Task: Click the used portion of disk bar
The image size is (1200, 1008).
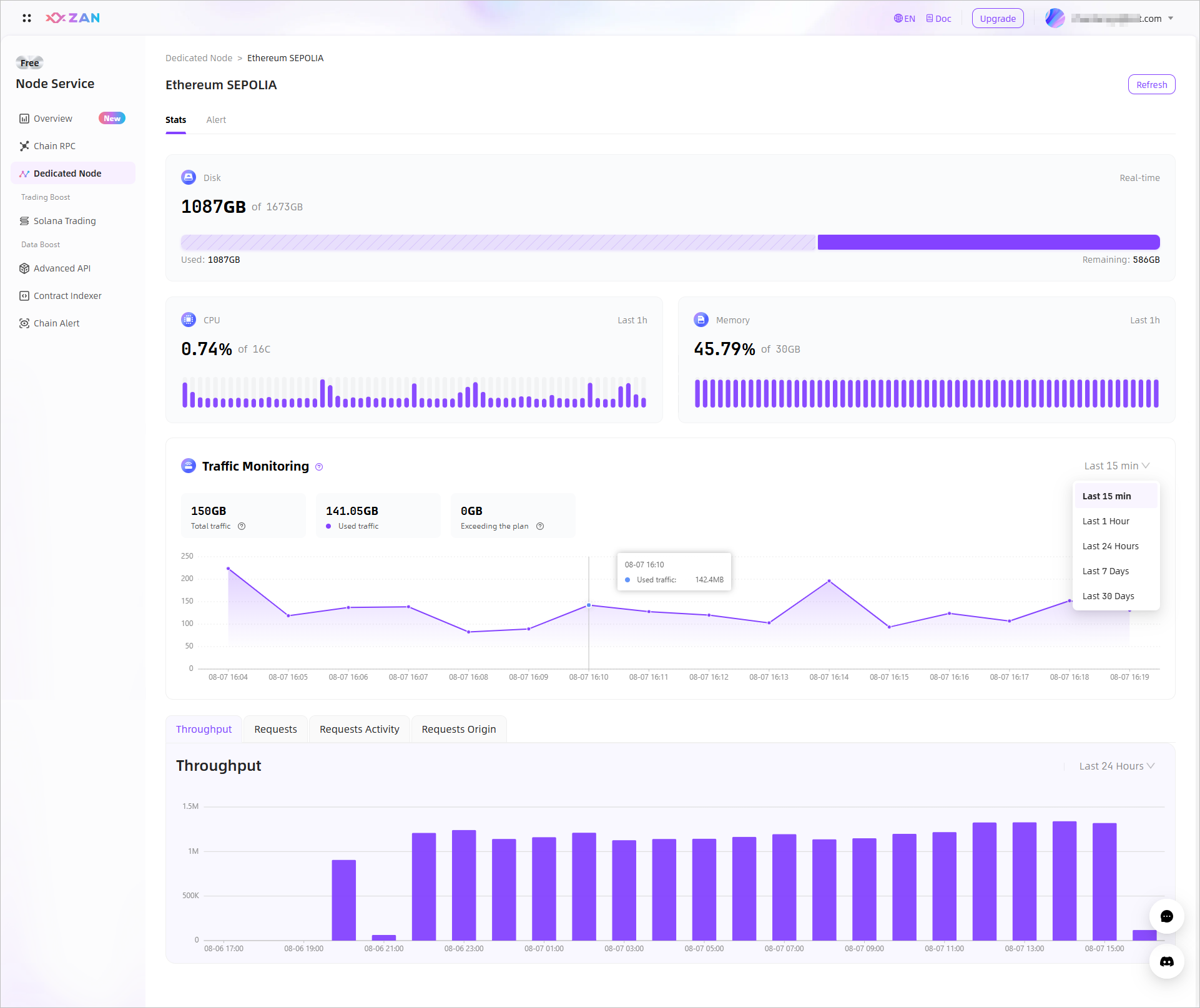Action: point(498,242)
